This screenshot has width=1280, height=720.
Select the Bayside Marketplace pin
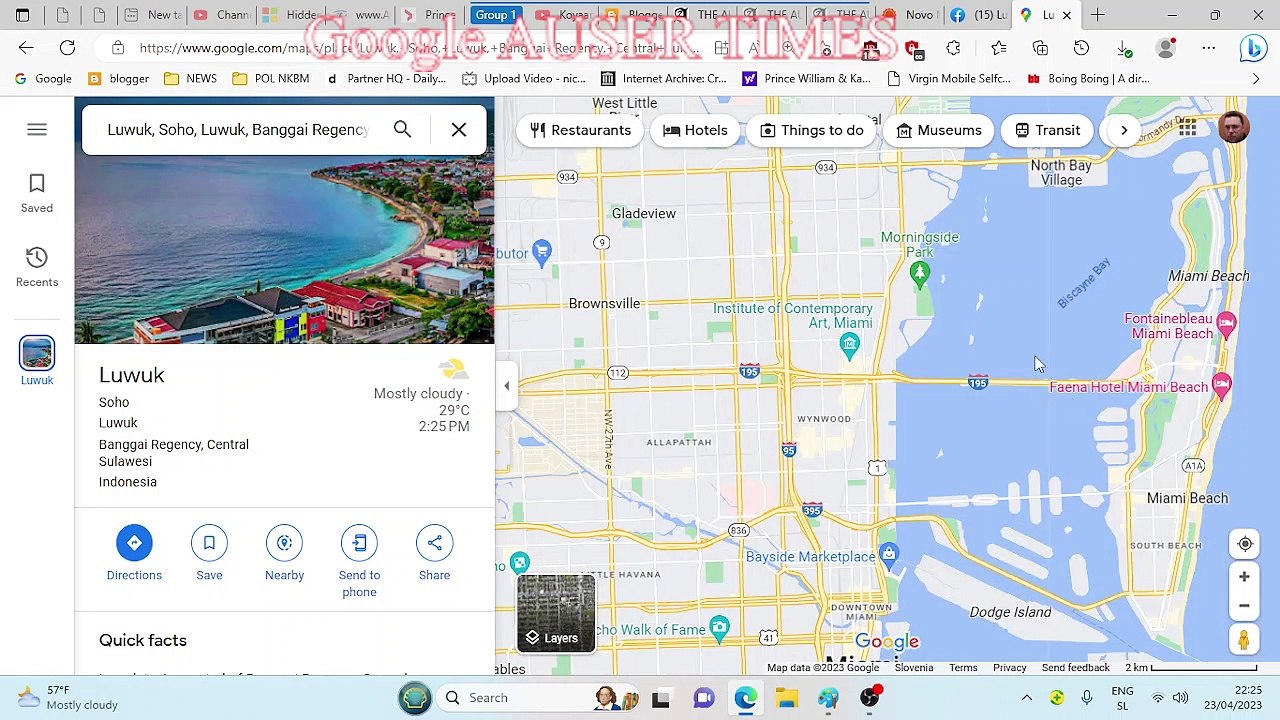(x=889, y=555)
